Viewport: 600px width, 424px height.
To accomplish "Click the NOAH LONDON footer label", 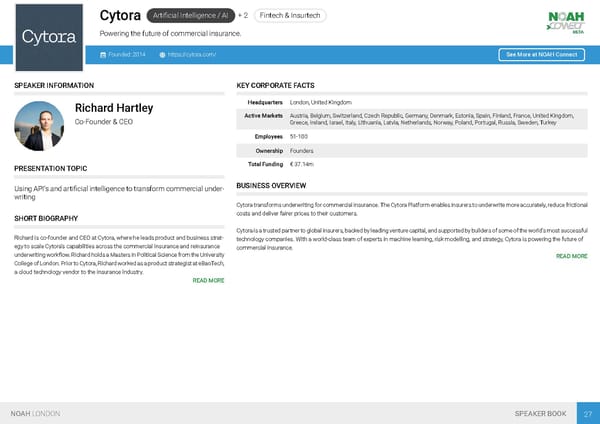I will tap(33, 412).
